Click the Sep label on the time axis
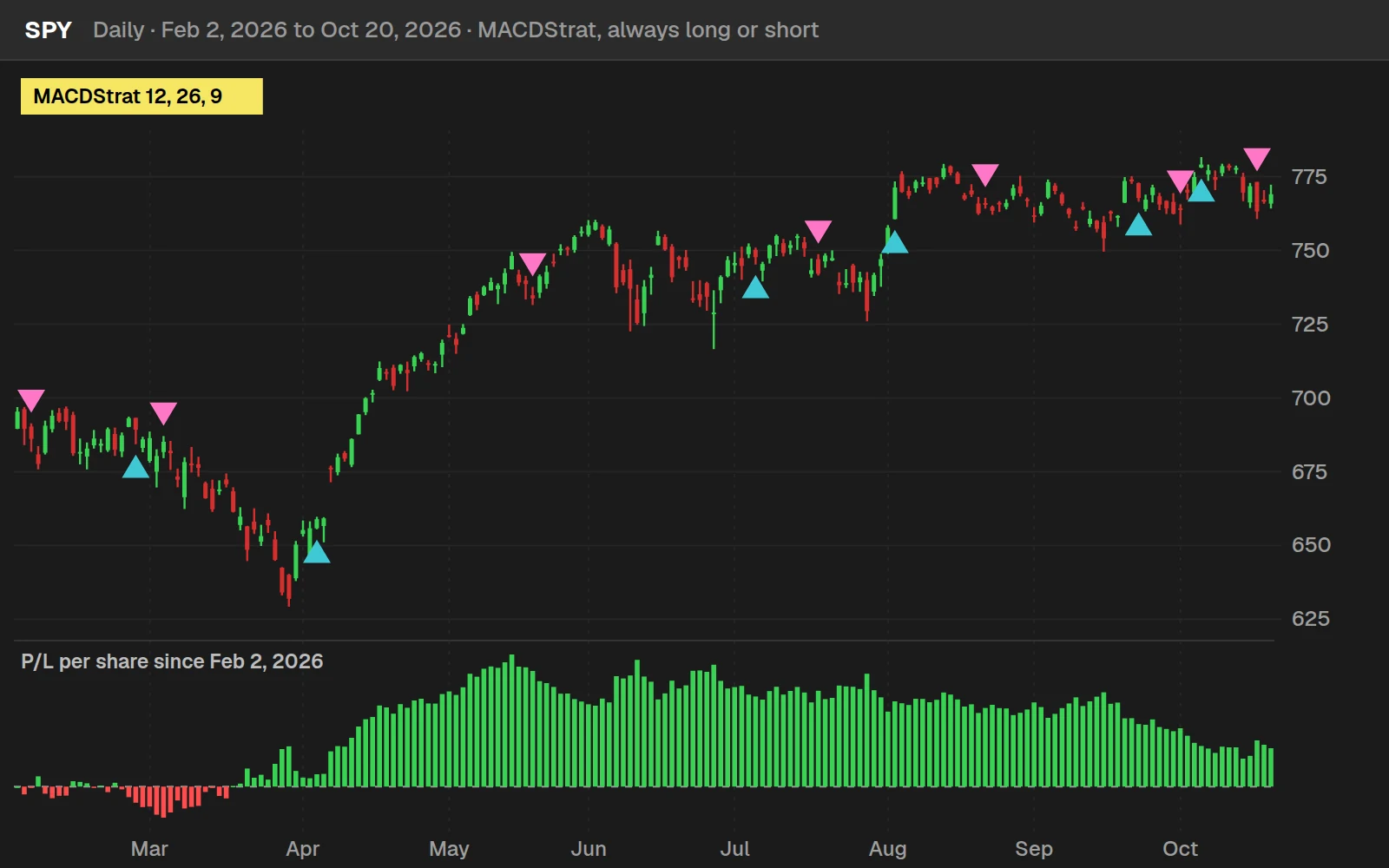1389x868 pixels. pos(1034,849)
